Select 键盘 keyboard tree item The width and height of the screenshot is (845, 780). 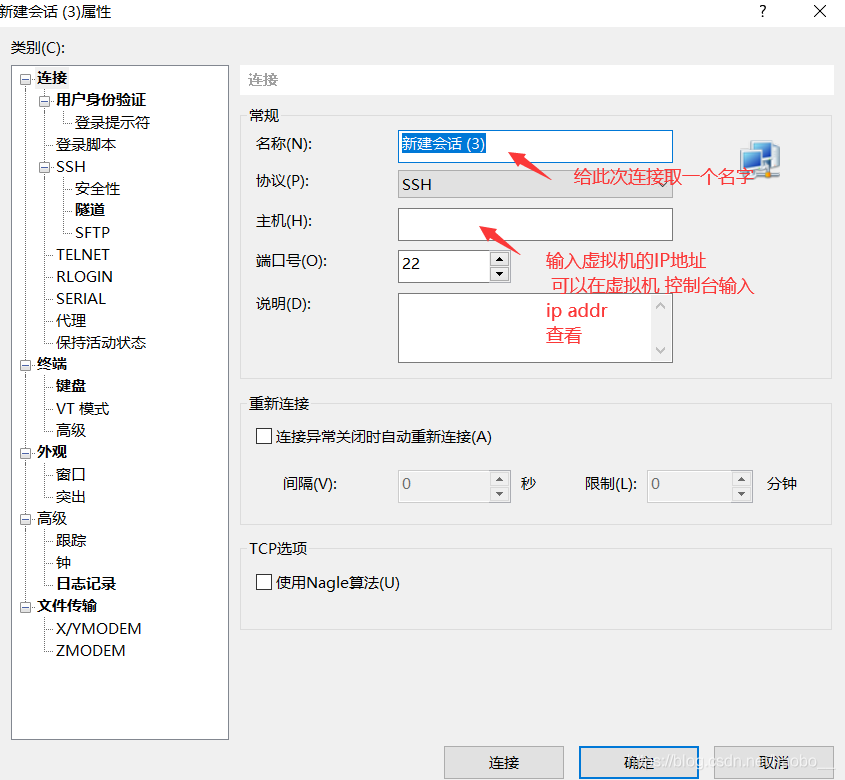click(x=71, y=386)
